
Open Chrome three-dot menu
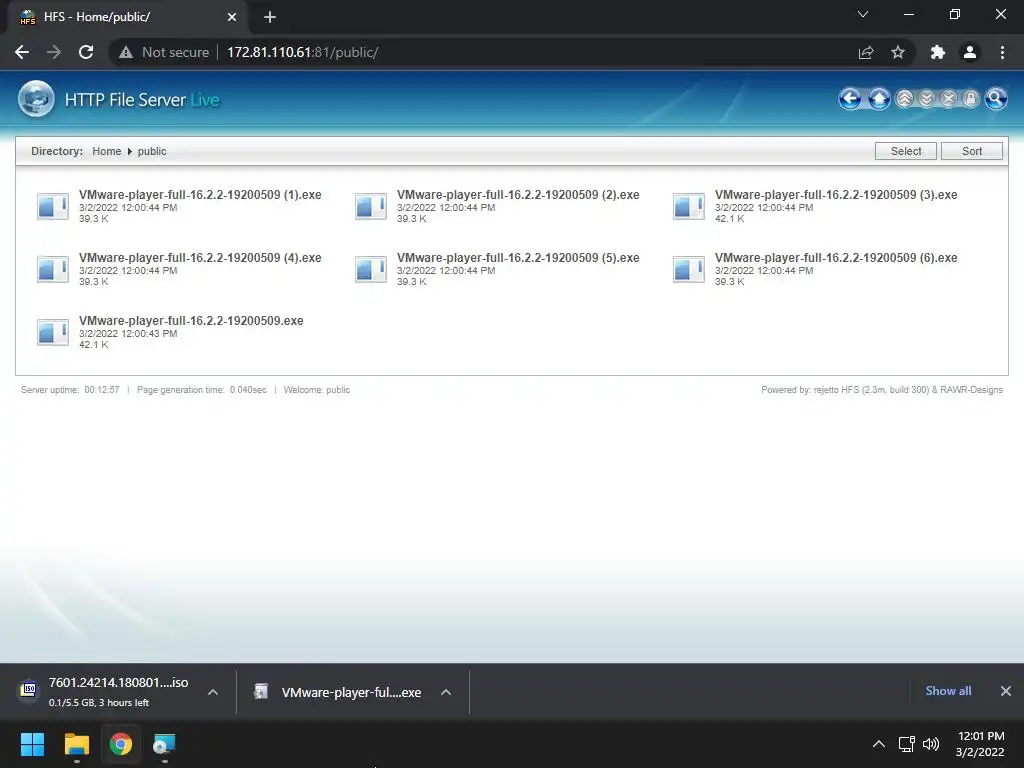pos(1002,52)
